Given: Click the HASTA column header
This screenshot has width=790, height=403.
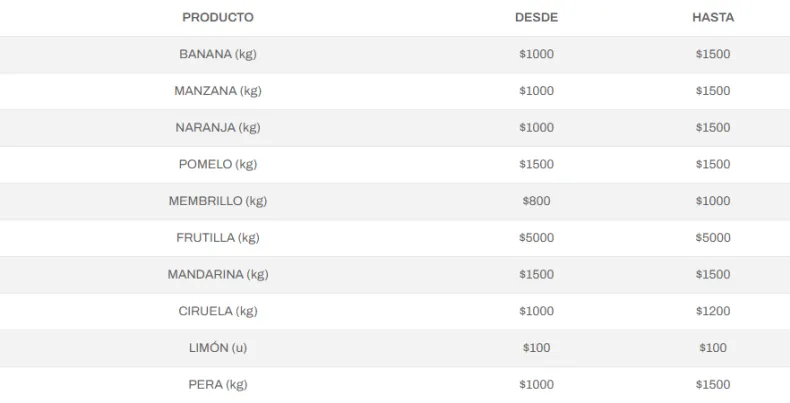Looking at the screenshot, I should pos(713,18).
